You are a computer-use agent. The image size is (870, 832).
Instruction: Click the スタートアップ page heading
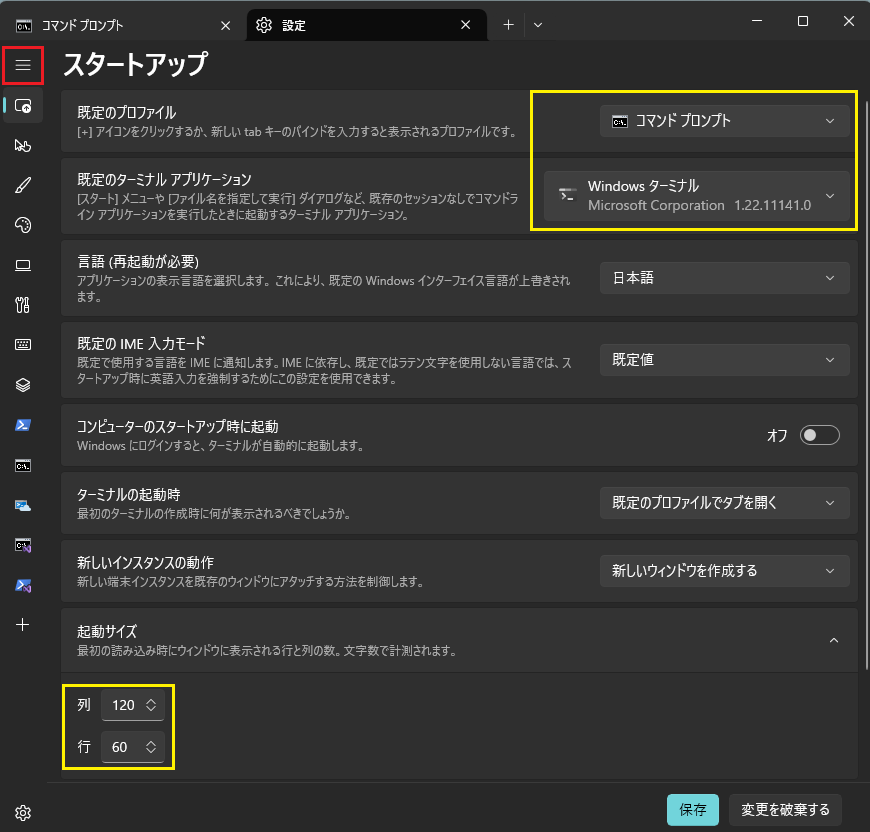click(136, 64)
